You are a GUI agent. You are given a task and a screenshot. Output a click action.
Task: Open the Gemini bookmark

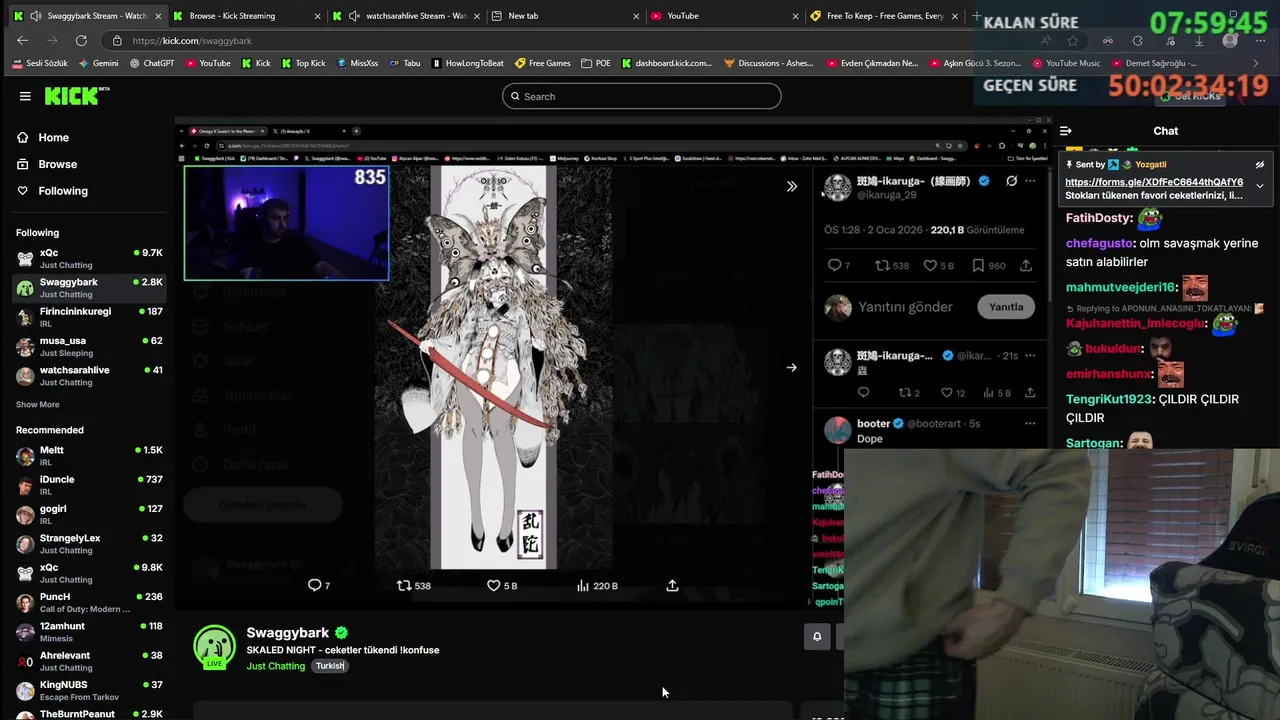coord(97,63)
